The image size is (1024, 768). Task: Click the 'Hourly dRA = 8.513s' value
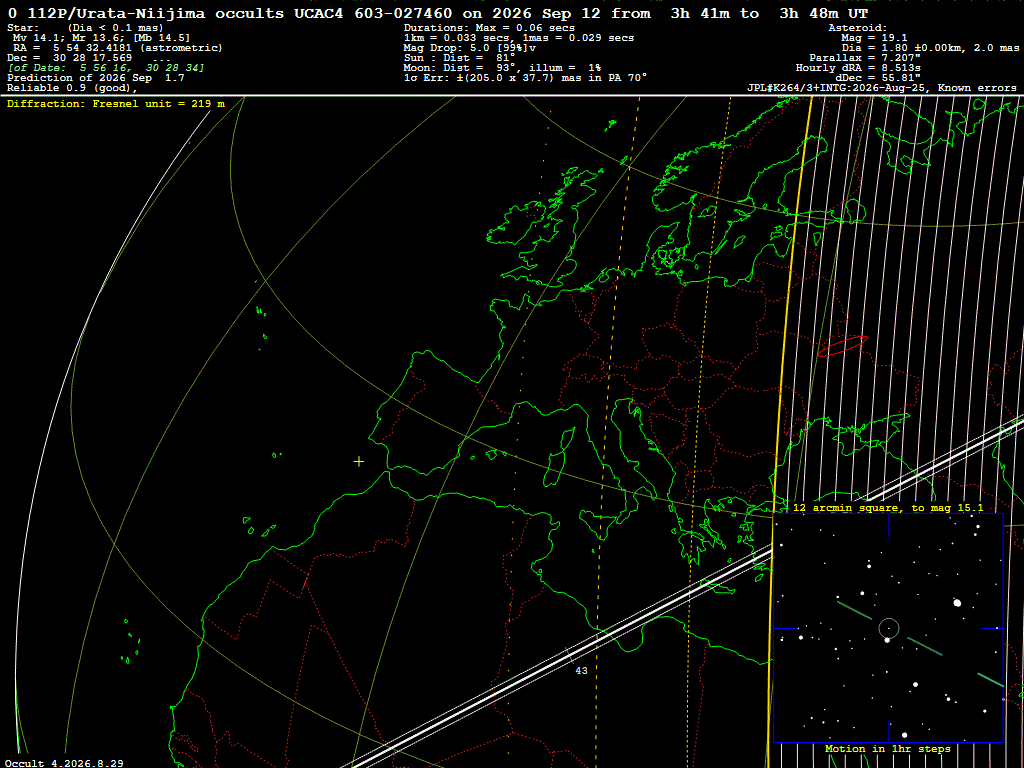858,67
